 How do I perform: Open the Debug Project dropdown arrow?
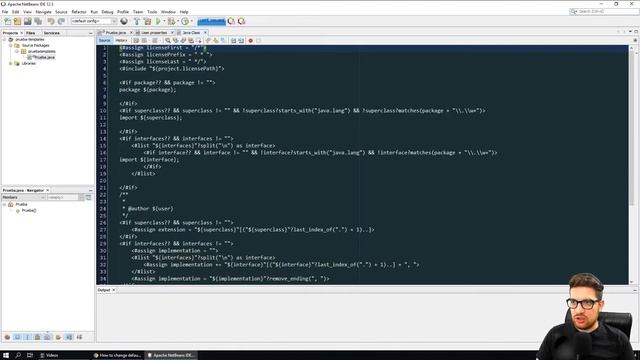pos(178,21)
